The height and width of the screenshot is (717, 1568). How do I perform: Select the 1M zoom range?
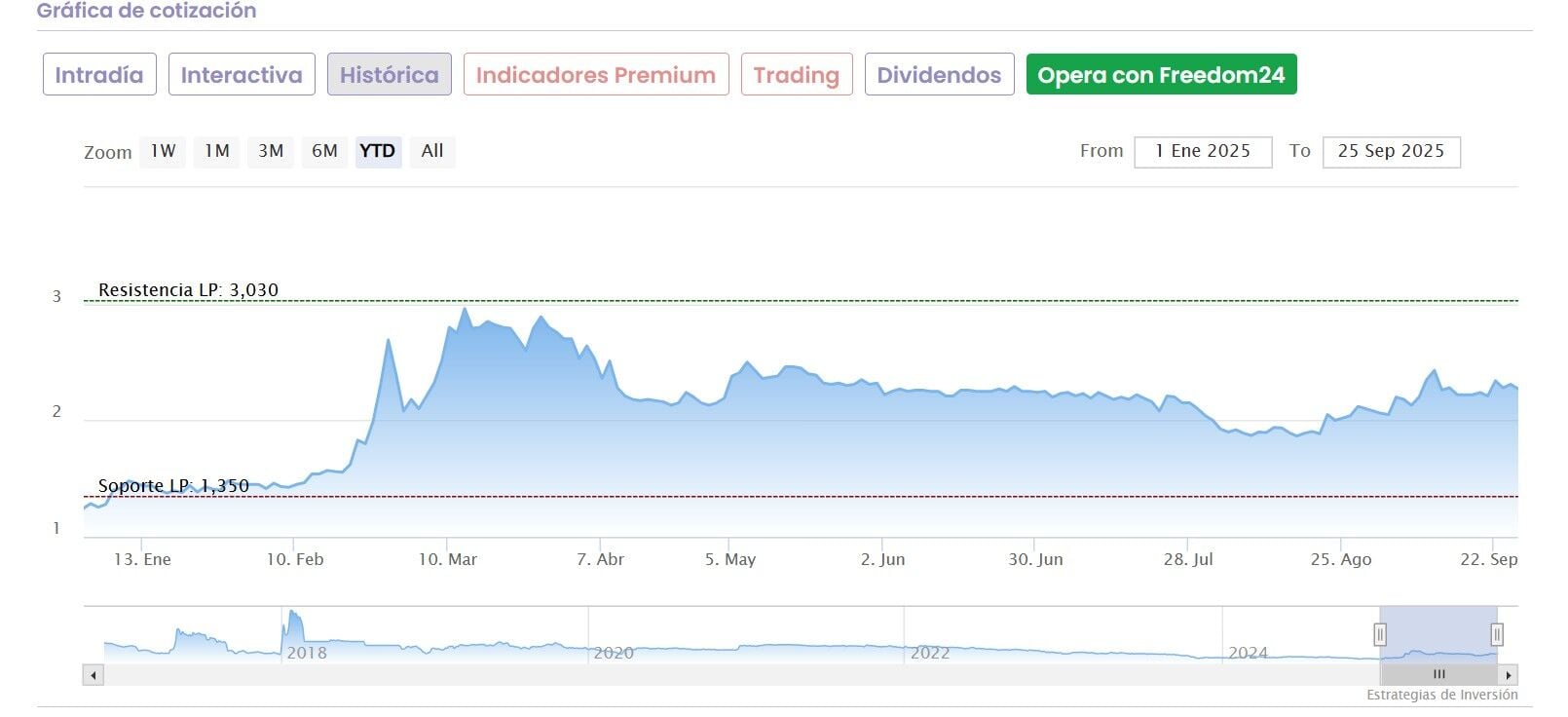216,151
